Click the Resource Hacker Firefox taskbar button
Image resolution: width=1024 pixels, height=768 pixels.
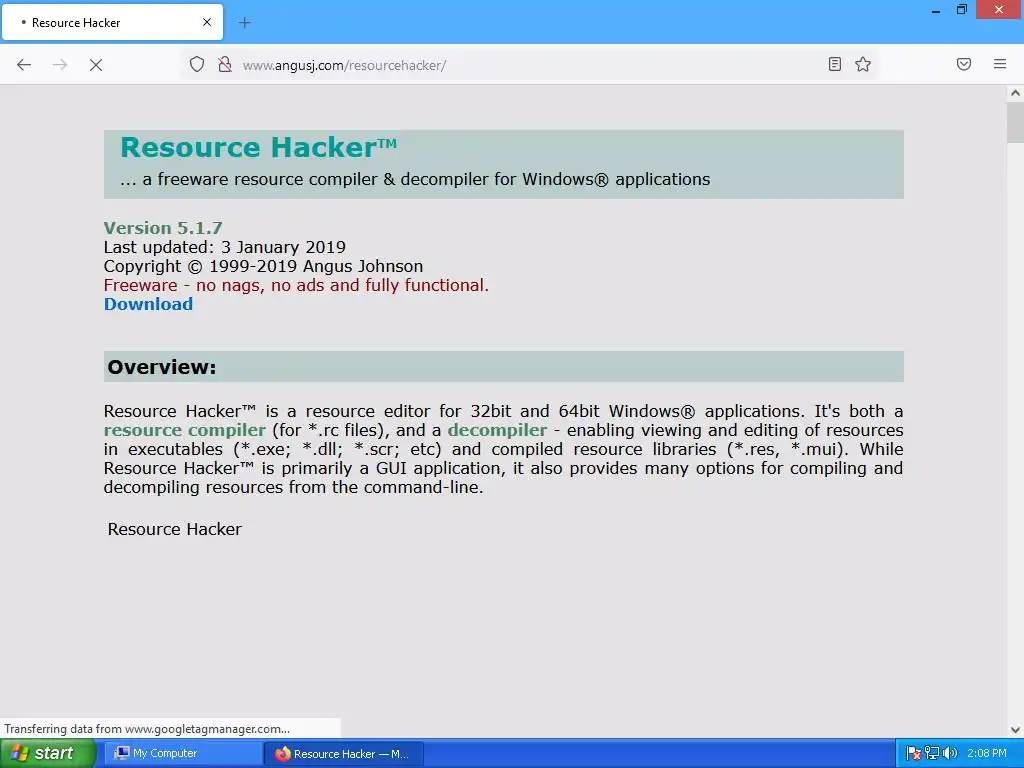[344, 754]
